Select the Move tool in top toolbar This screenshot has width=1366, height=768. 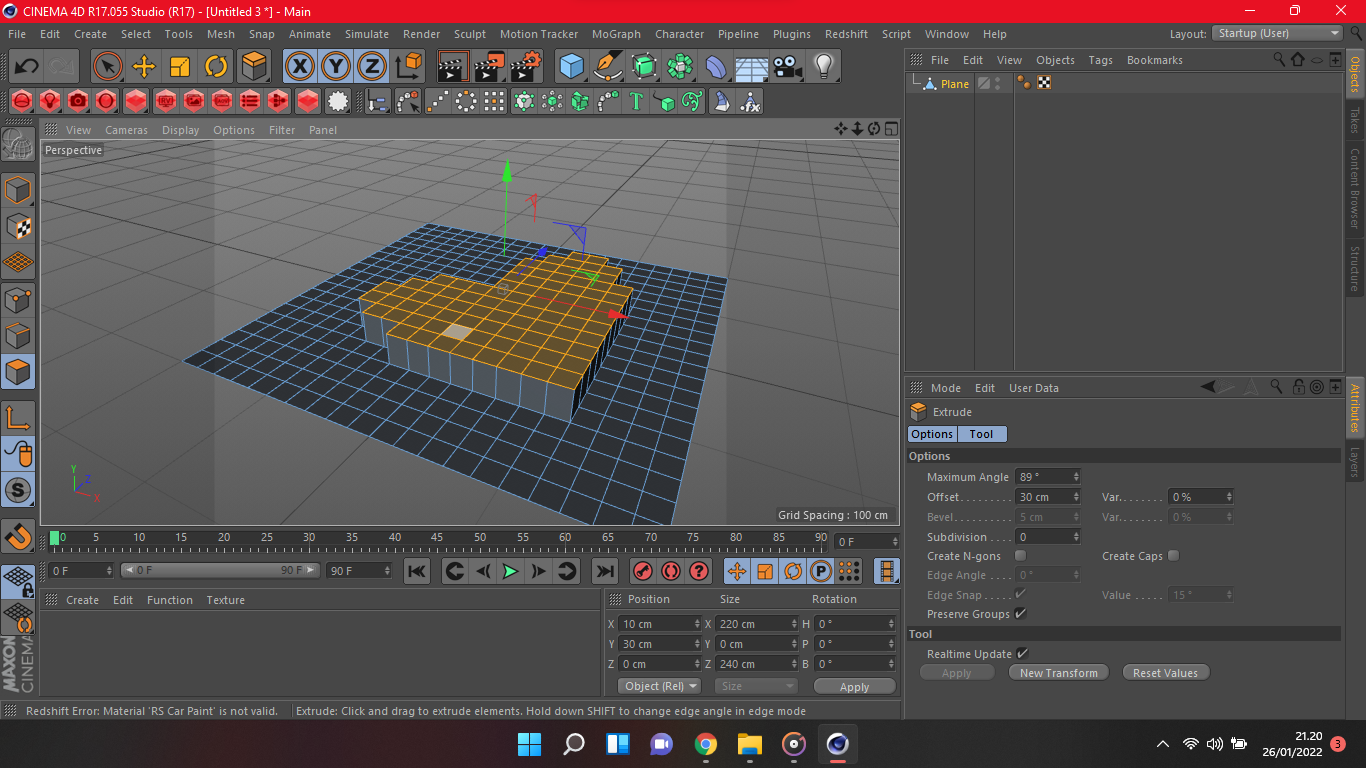click(144, 67)
